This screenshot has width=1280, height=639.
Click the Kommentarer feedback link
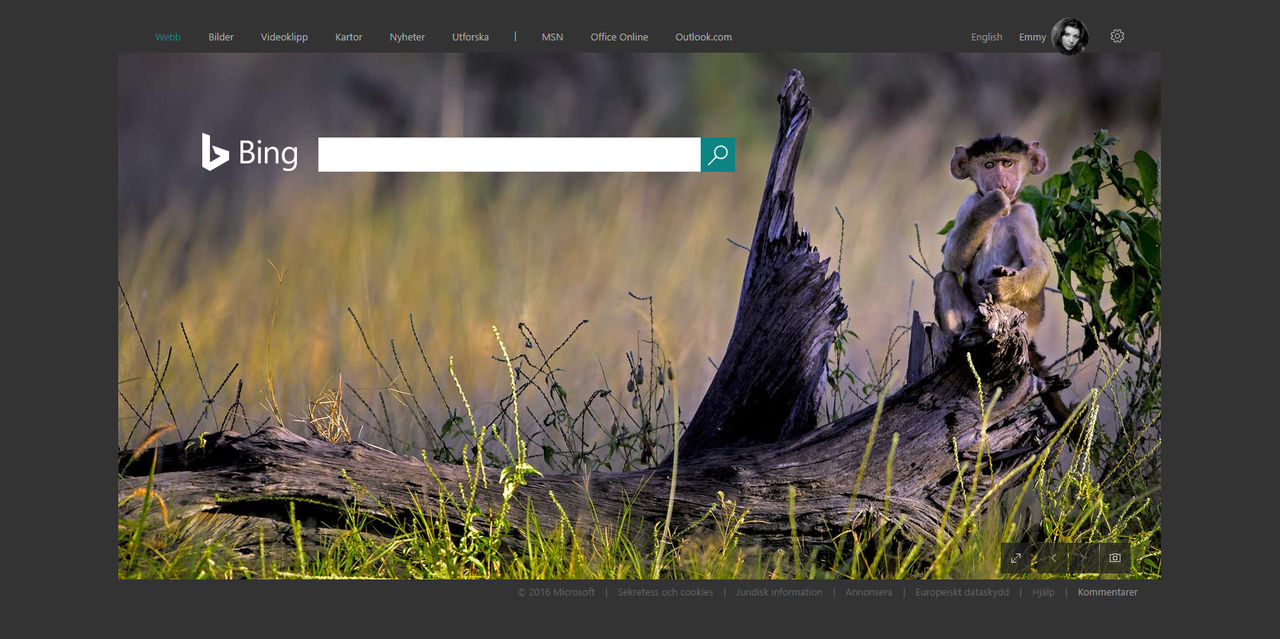click(1107, 592)
